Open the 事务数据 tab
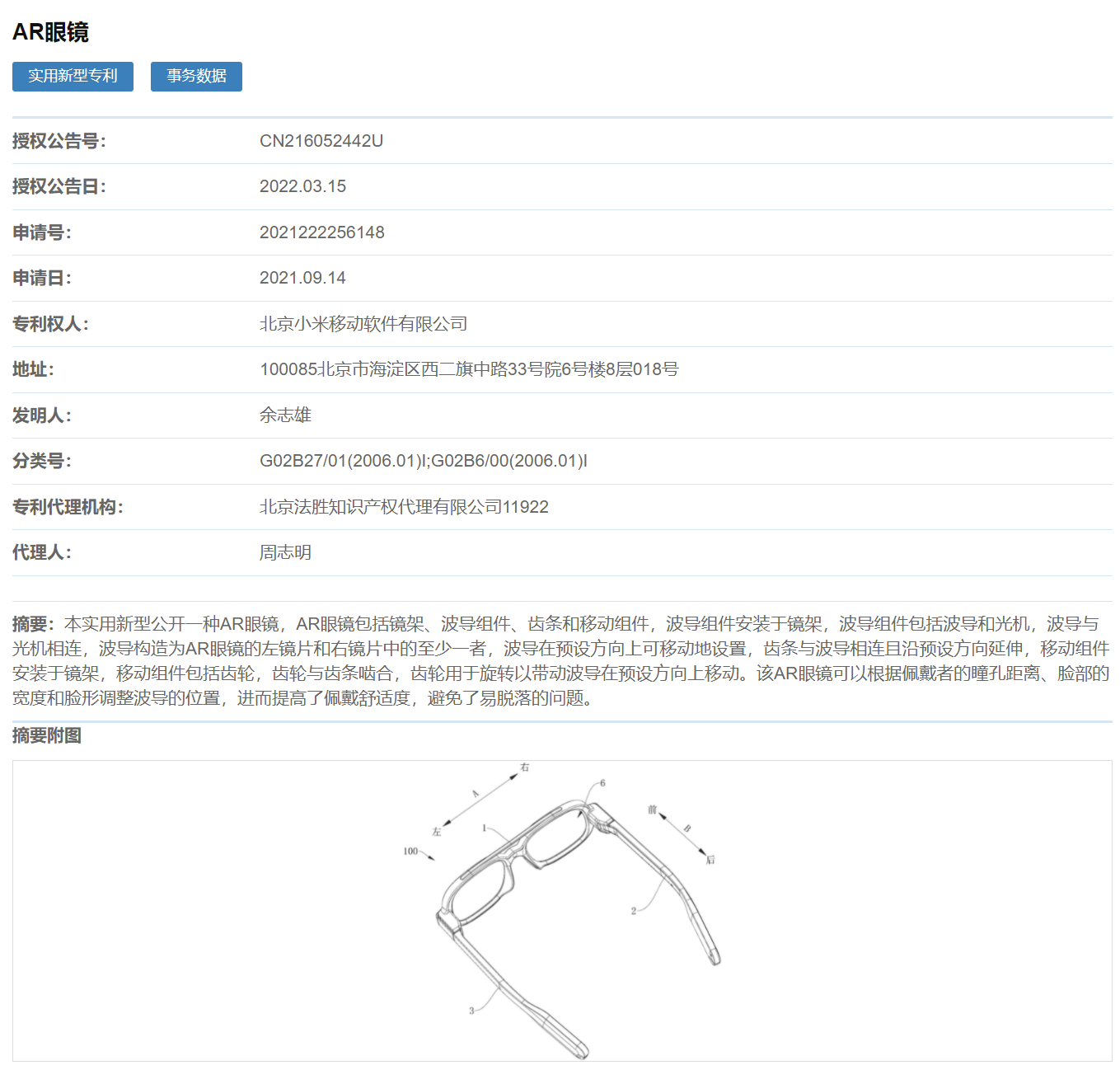Screen dimensions: 1120x1070 (195, 77)
